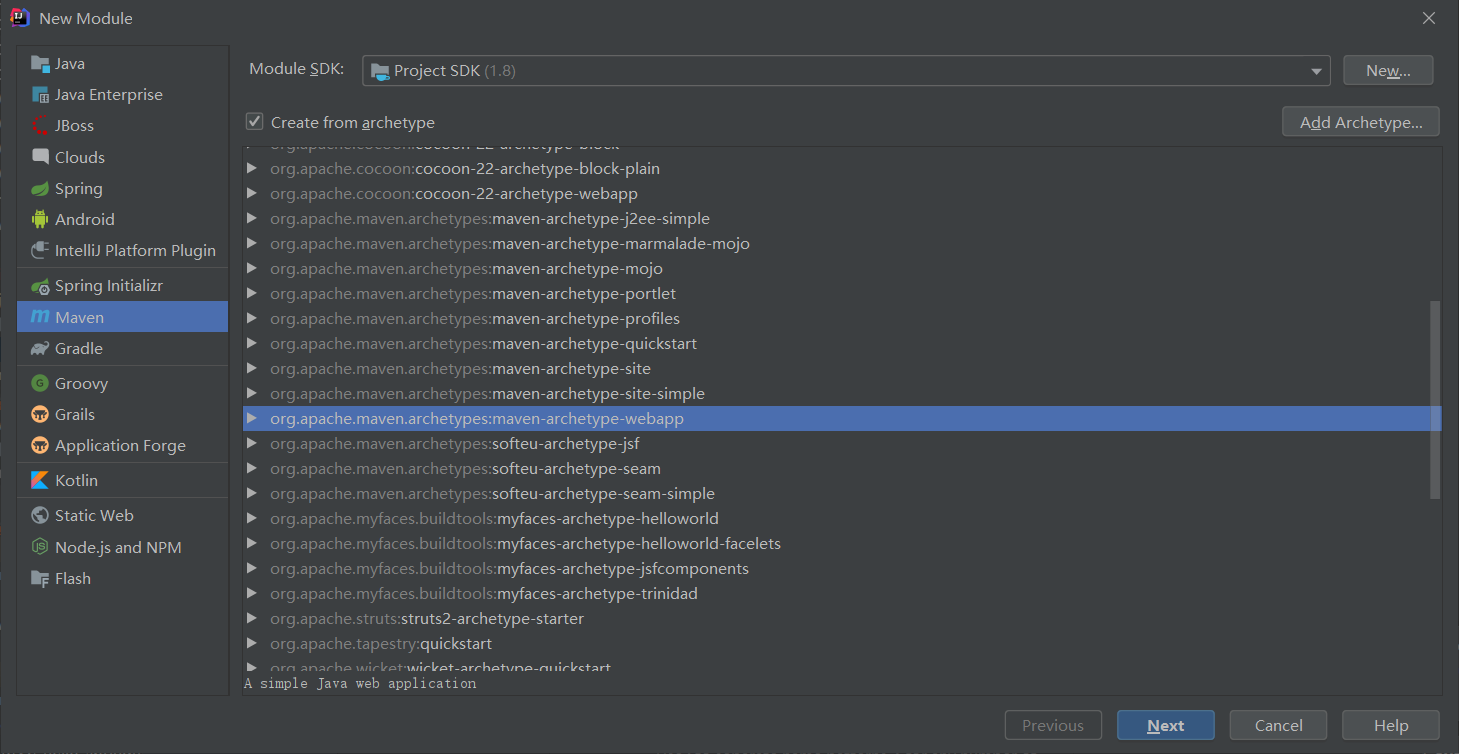This screenshot has width=1459, height=754.
Task: Click the Application Forge icon
Action: point(40,445)
